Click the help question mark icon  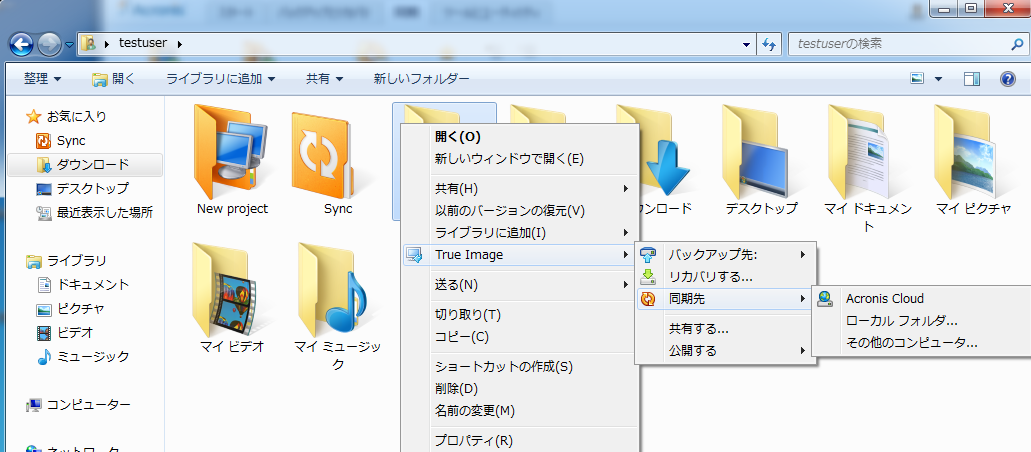click(1007, 79)
